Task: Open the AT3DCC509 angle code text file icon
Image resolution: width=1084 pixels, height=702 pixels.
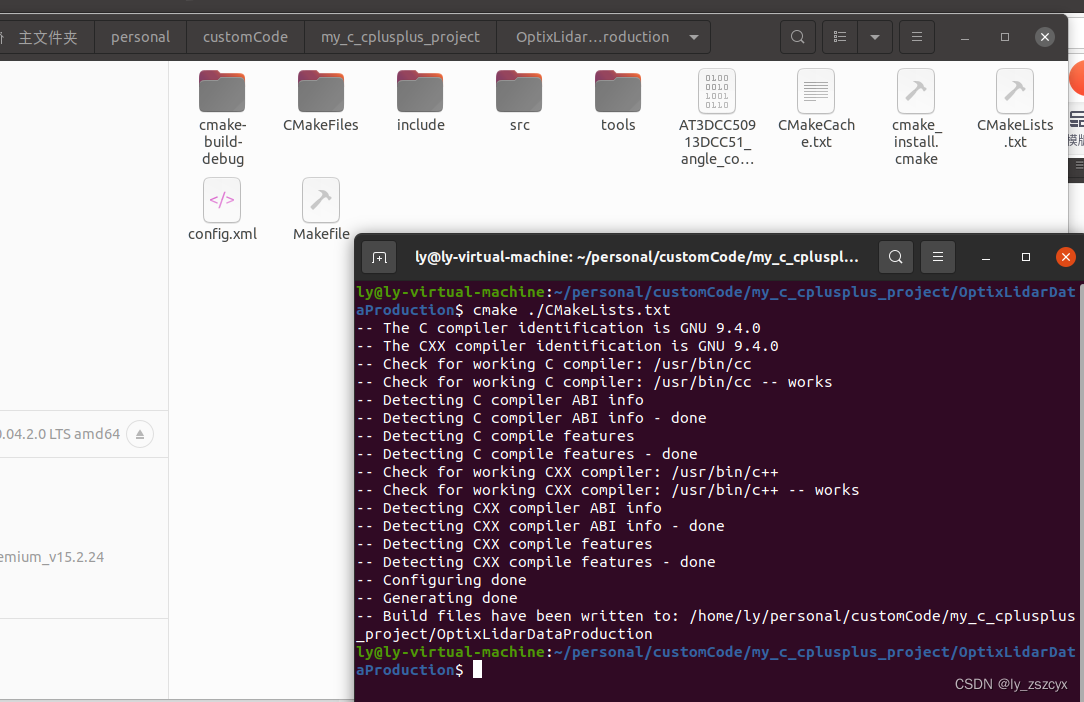Action: pyautogui.click(x=717, y=91)
